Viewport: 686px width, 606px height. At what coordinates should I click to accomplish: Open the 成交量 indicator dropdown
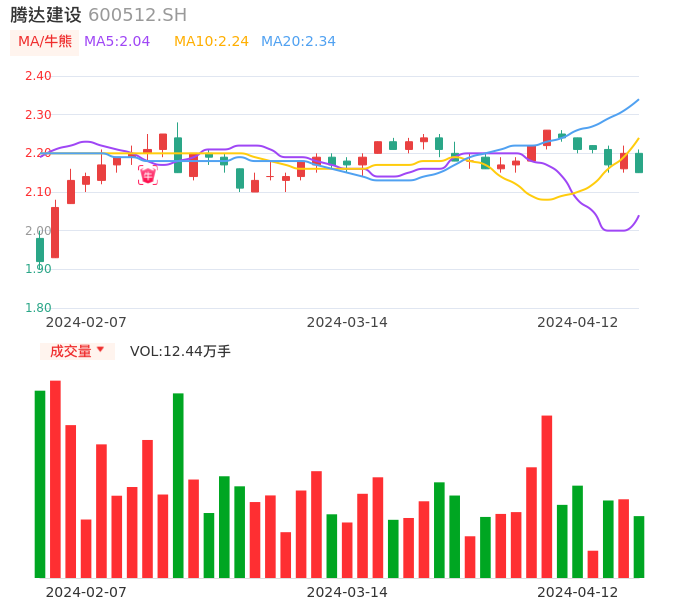pos(77,351)
